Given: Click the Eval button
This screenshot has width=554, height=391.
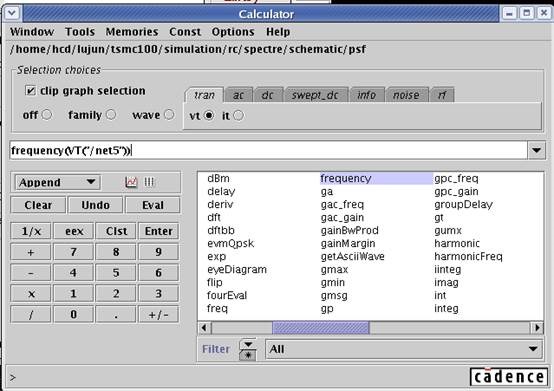Looking at the screenshot, I should pyautogui.click(x=153, y=205).
